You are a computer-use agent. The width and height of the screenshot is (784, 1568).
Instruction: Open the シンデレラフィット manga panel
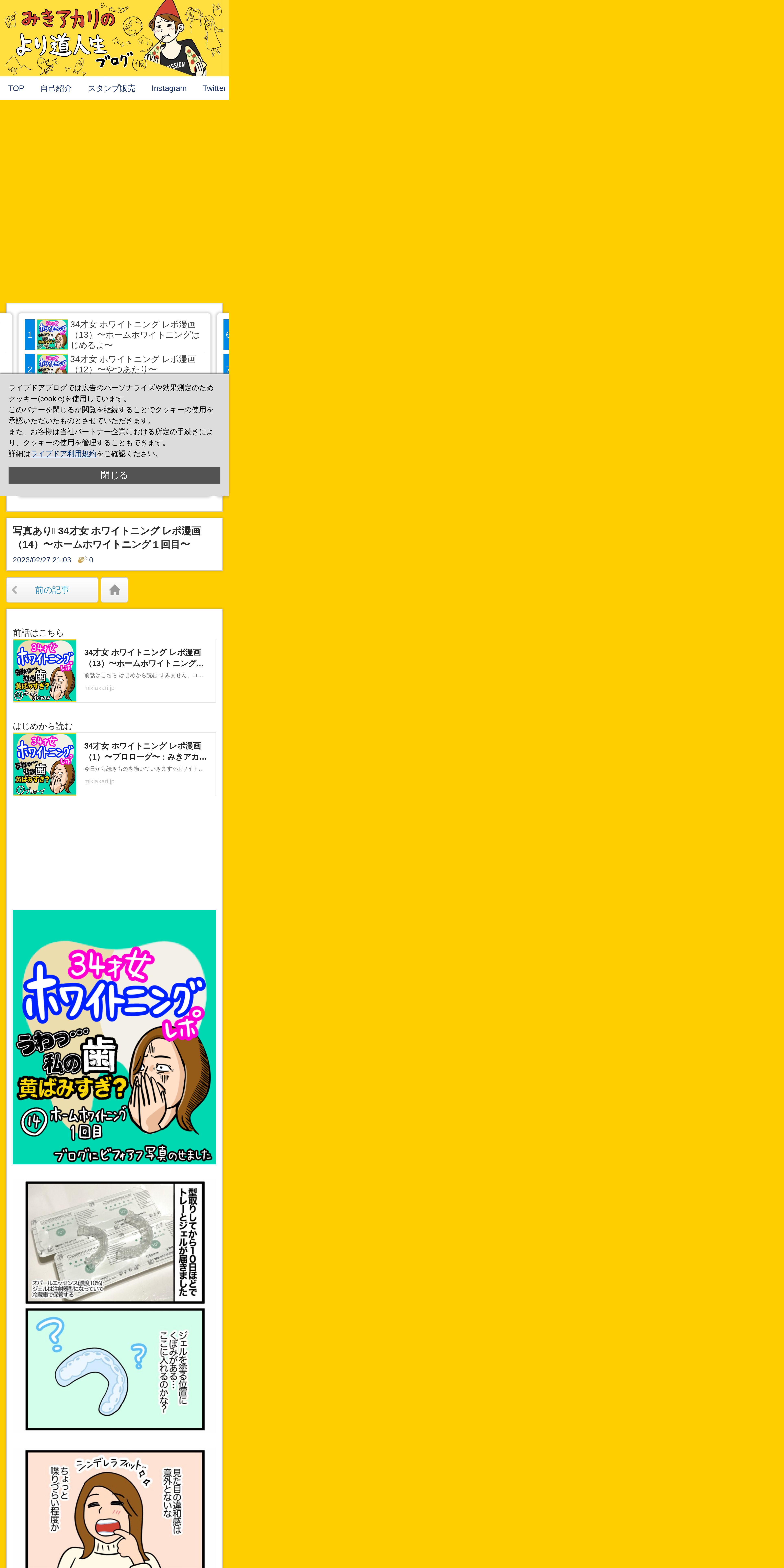[x=115, y=1509]
